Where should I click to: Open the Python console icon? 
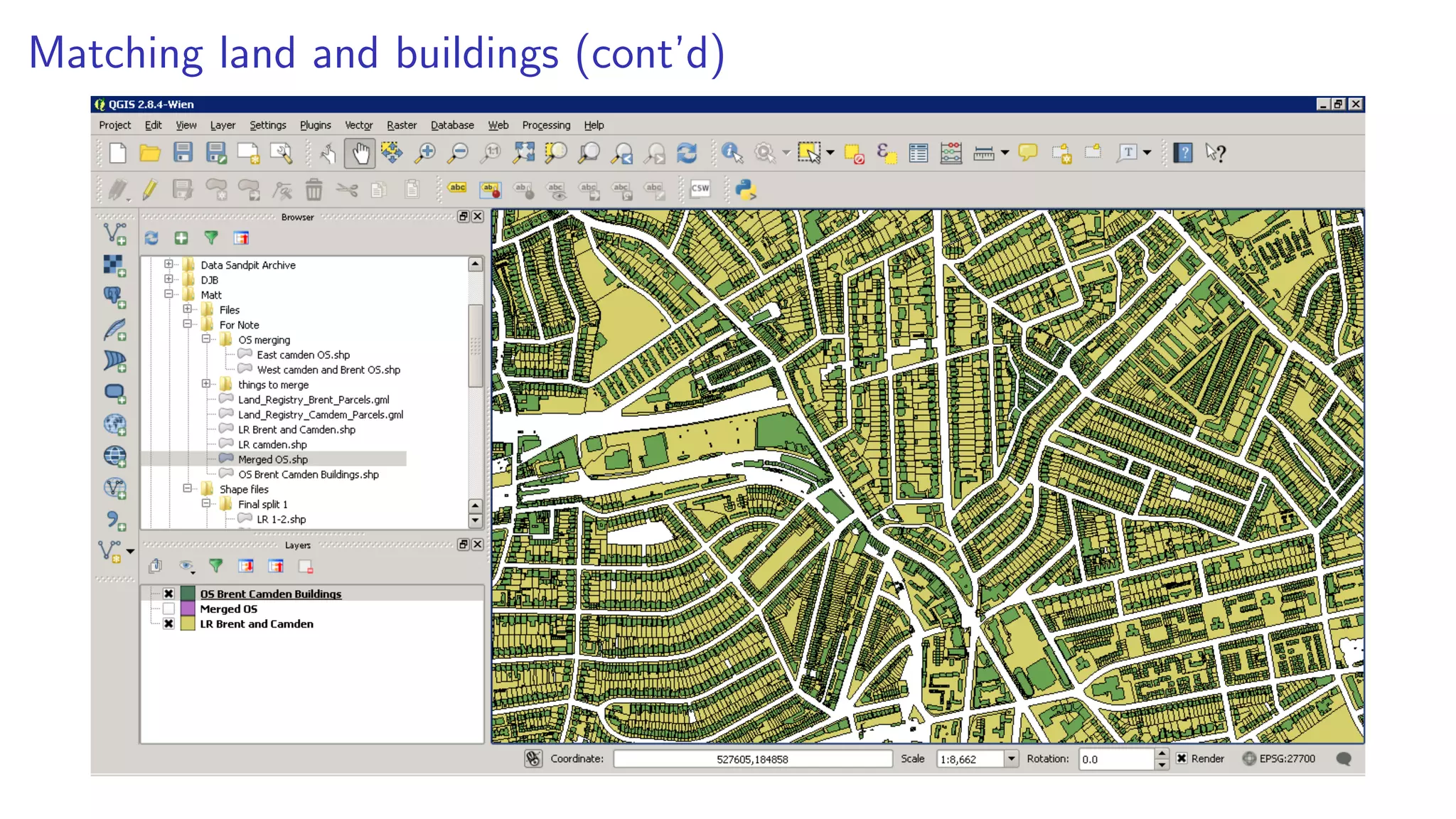(x=746, y=189)
